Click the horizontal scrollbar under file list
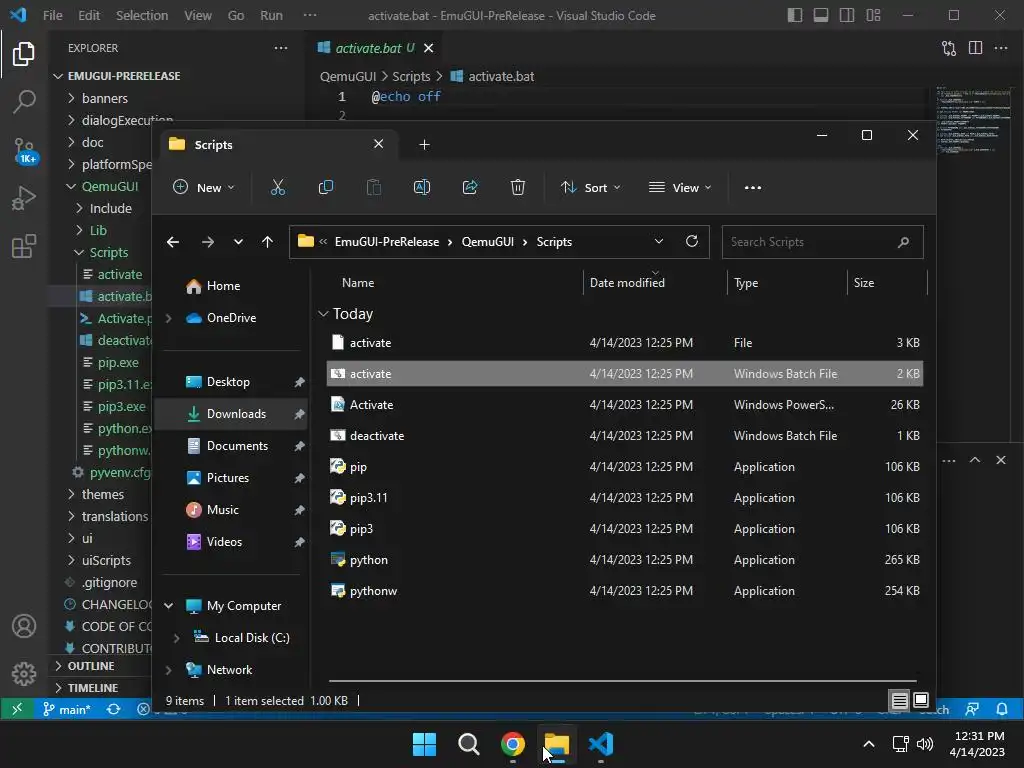The image size is (1024, 768). click(x=622, y=681)
